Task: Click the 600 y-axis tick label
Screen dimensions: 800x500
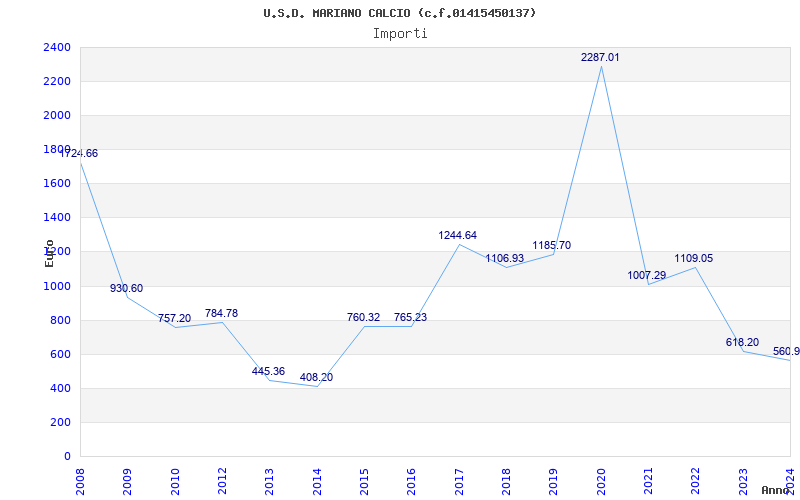Action: (x=61, y=355)
